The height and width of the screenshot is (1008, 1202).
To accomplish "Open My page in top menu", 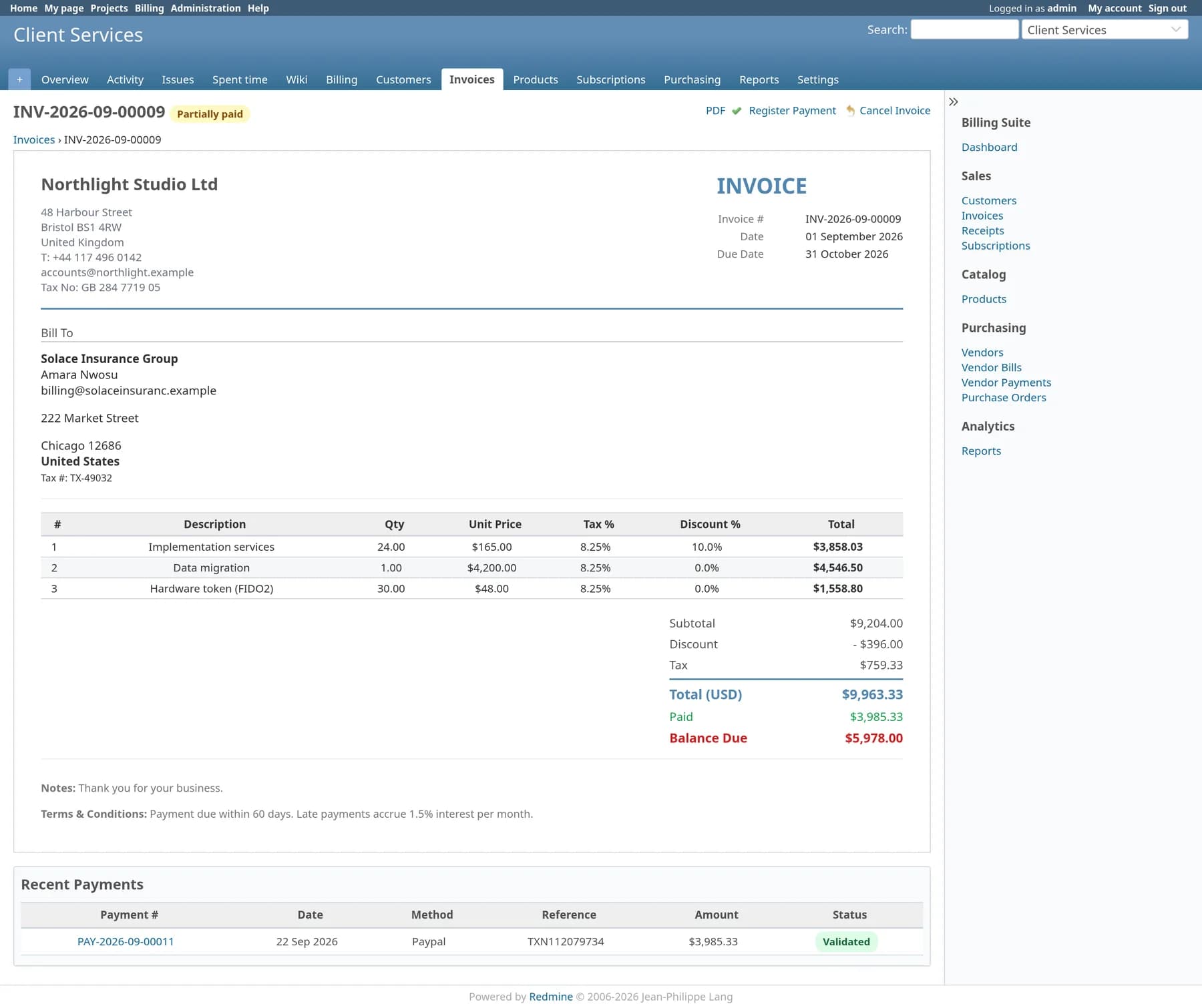I will point(64,8).
